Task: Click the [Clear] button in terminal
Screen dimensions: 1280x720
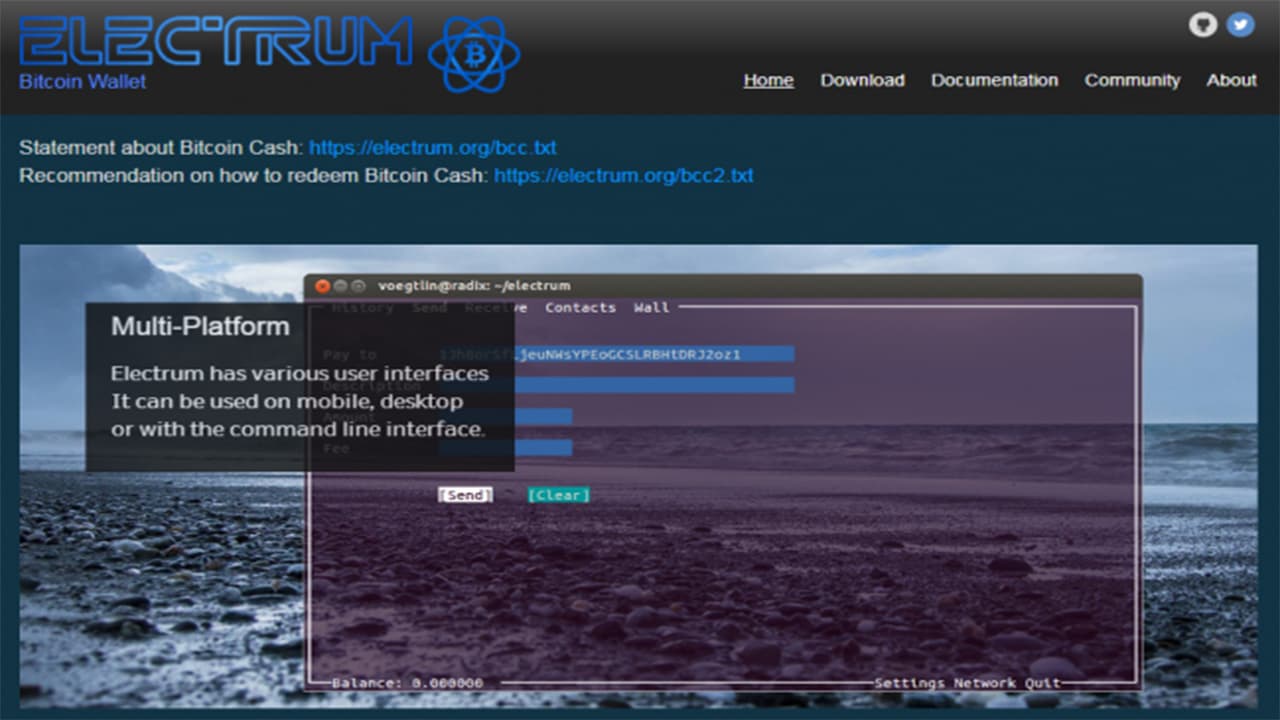Action: 558,495
